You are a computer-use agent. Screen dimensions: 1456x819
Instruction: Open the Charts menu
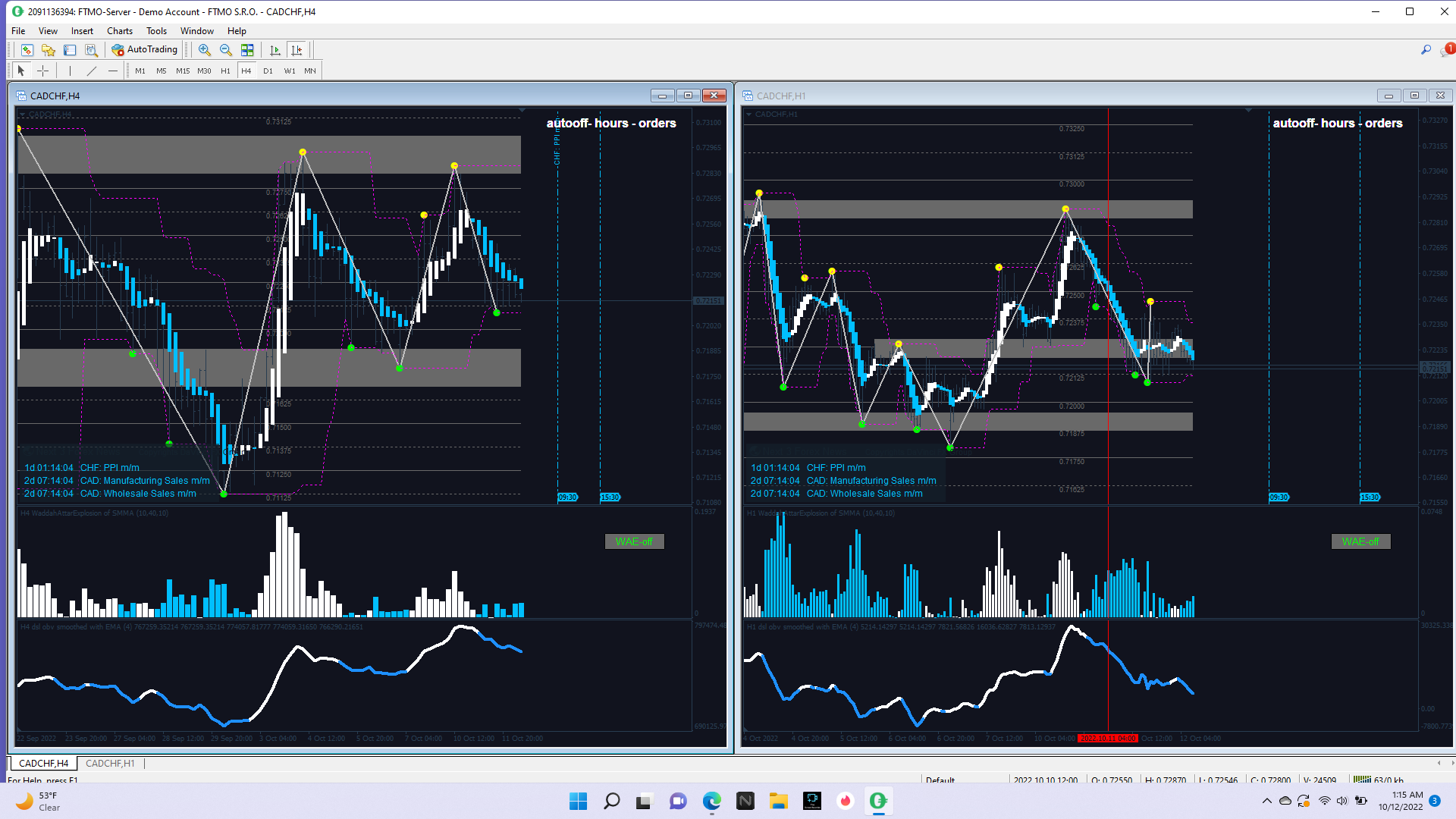(x=119, y=31)
